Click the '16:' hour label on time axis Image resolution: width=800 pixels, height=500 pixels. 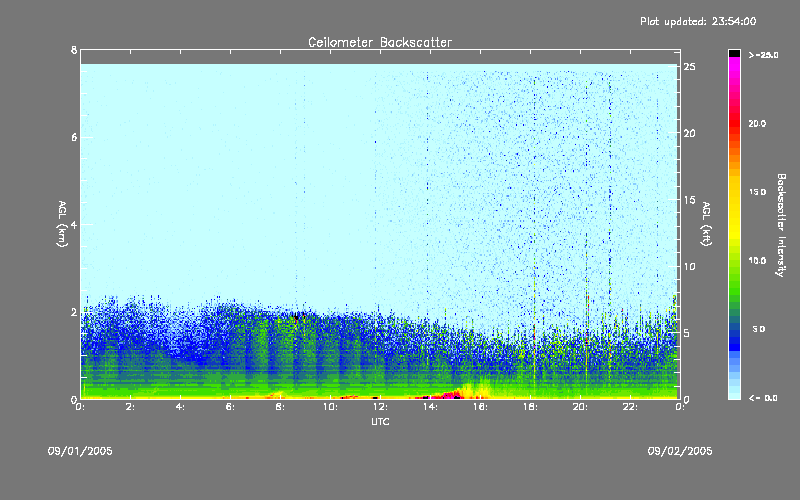[480, 407]
